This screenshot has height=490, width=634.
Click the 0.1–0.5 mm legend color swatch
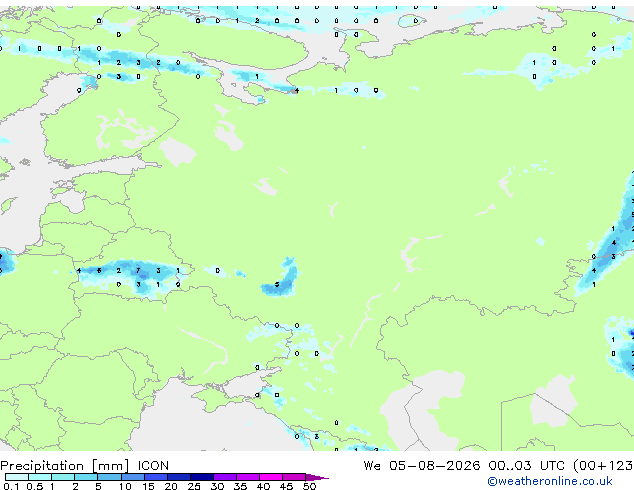pyautogui.click(x=17, y=477)
